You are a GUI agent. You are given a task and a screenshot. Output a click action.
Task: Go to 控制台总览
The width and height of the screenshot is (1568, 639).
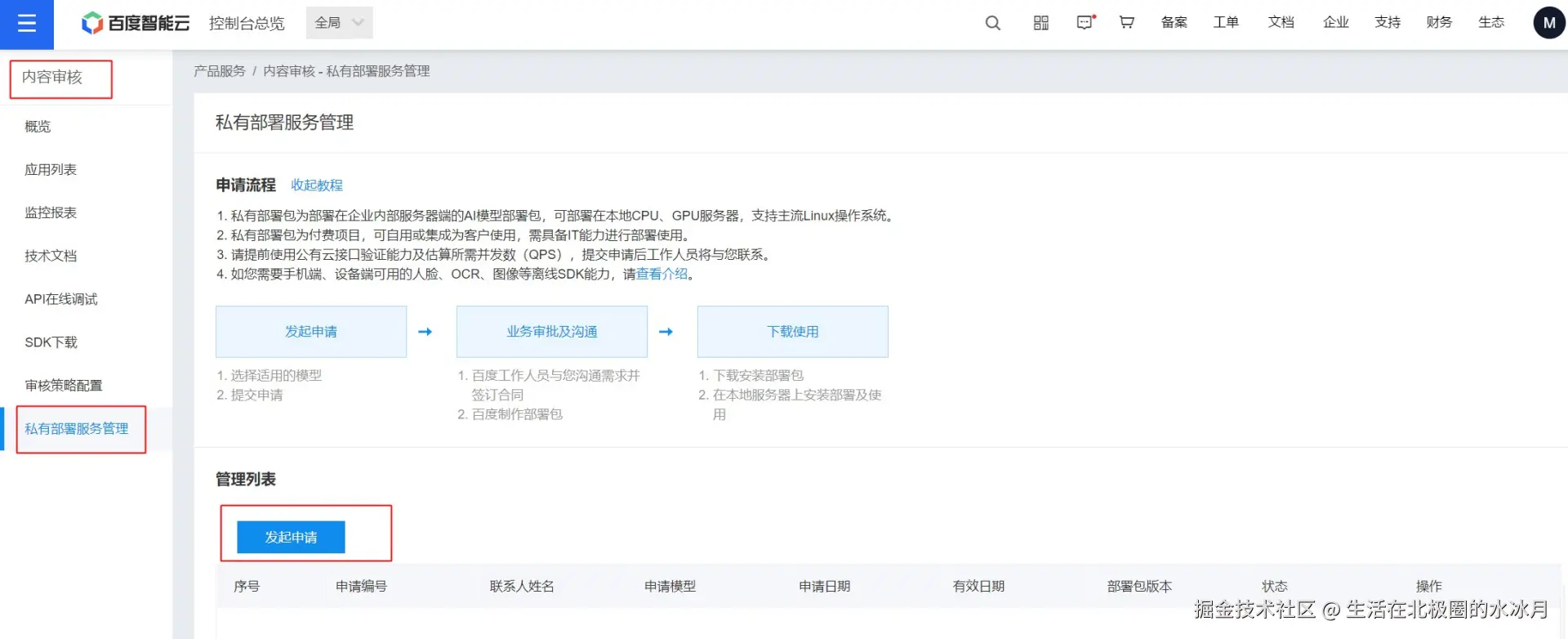(247, 23)
